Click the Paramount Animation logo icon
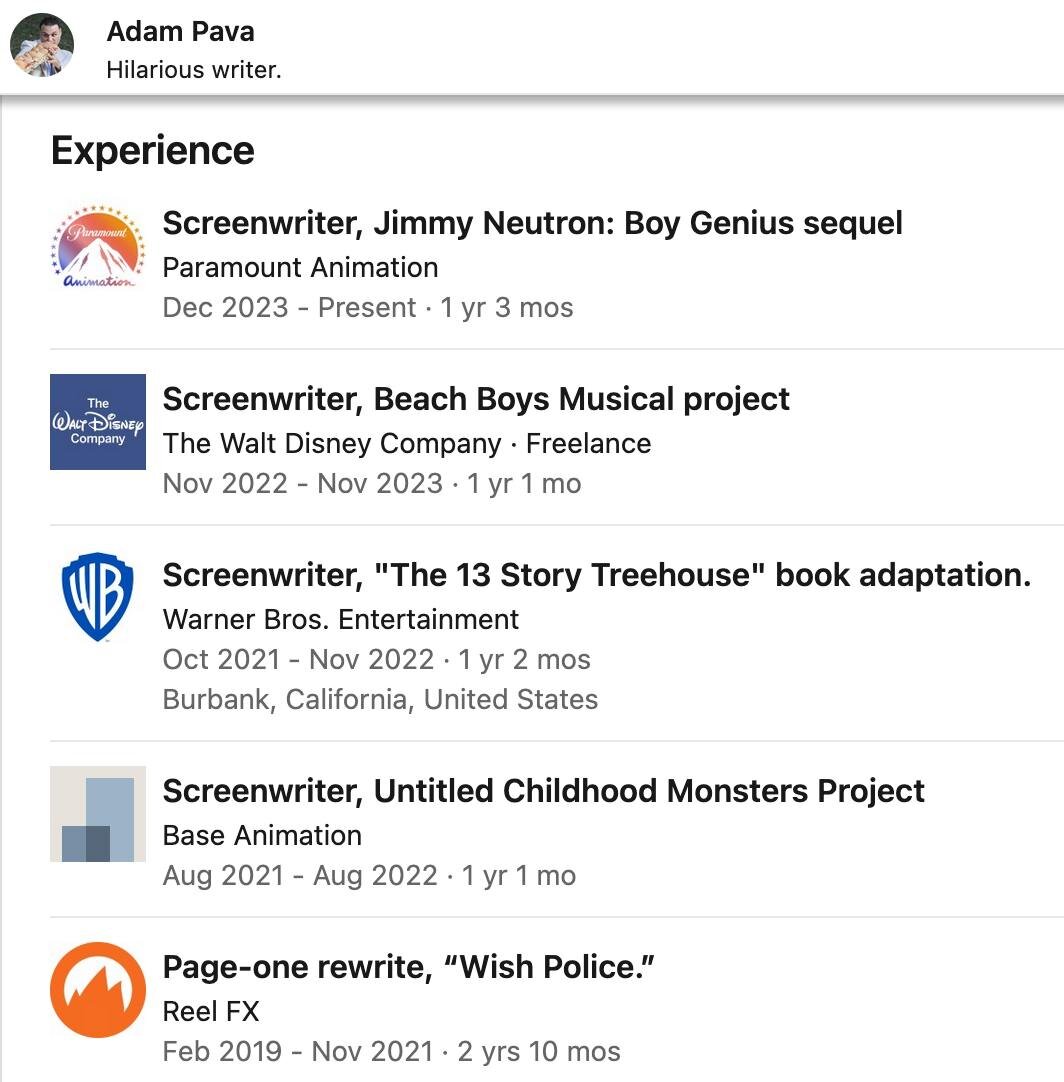The height and width of the screenshot is (1082, 1064). [98, 246]
